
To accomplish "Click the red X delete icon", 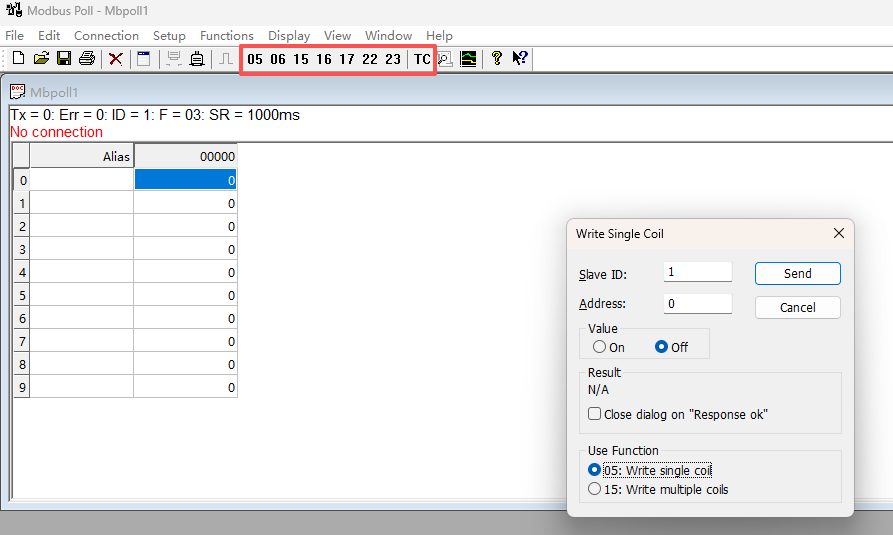I will point(116,59).
